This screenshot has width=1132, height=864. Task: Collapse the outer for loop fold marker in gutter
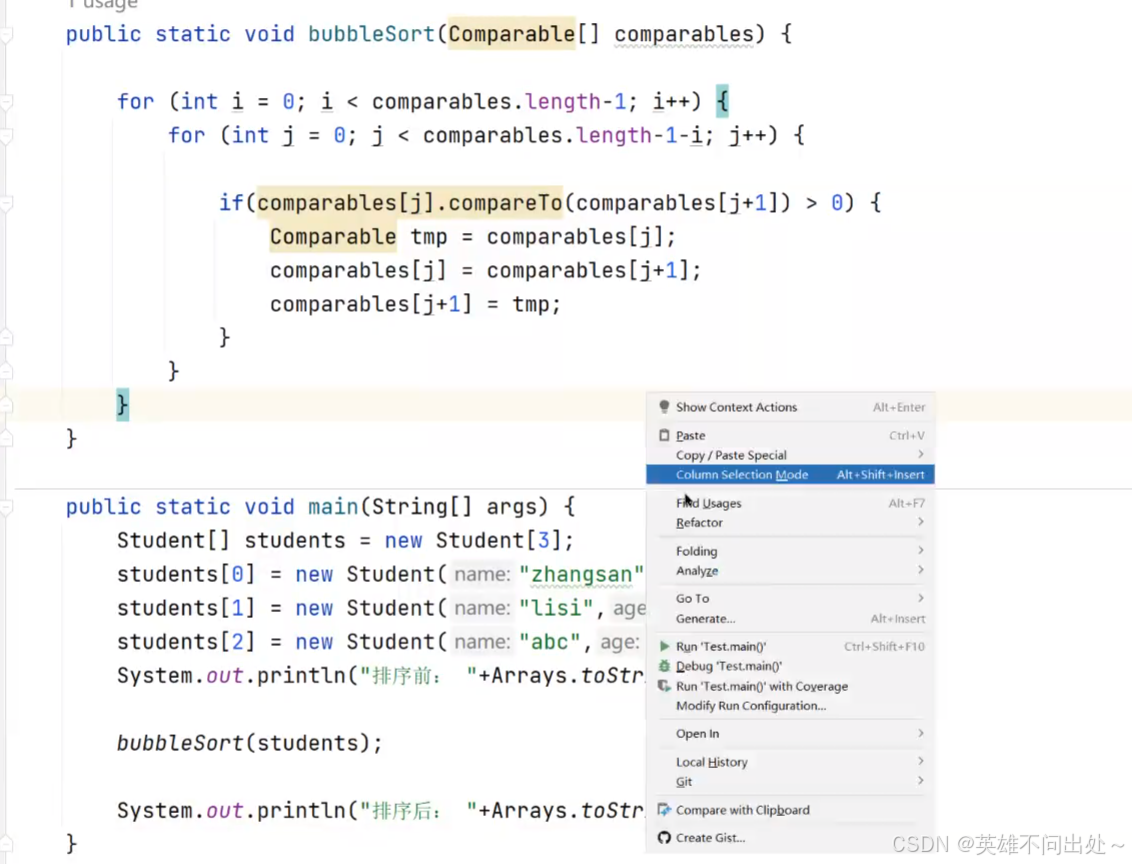tap(6, 102)
